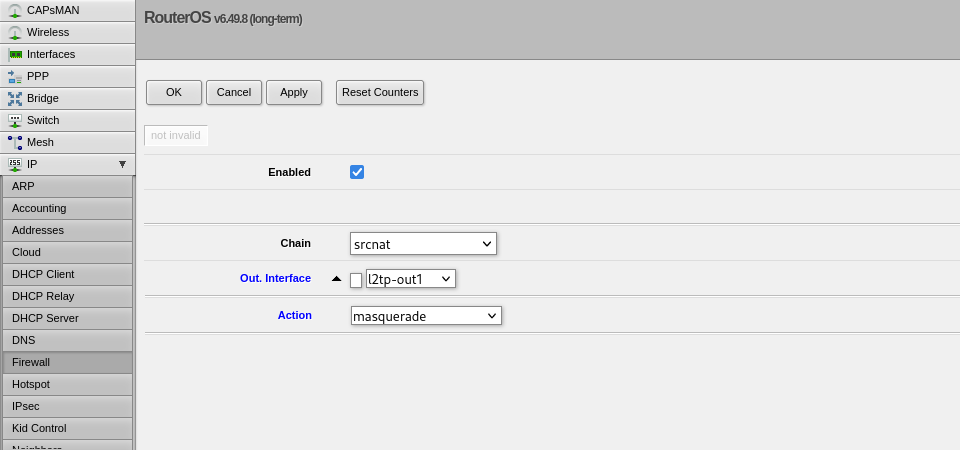
Task: Open DHCP Server in the IP submenu
Action: coord(67,318)
